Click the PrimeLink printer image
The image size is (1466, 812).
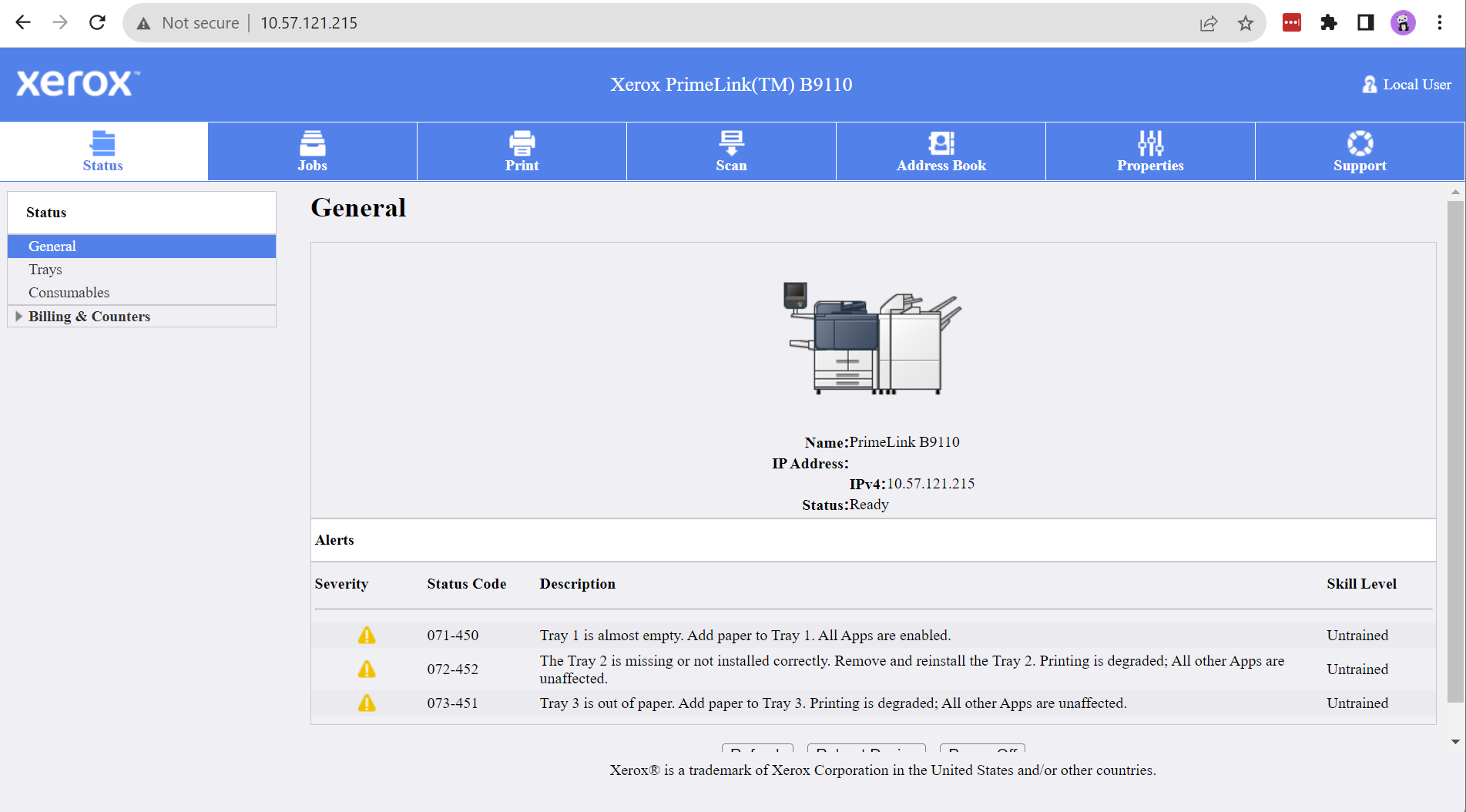[x=874, y=339]
